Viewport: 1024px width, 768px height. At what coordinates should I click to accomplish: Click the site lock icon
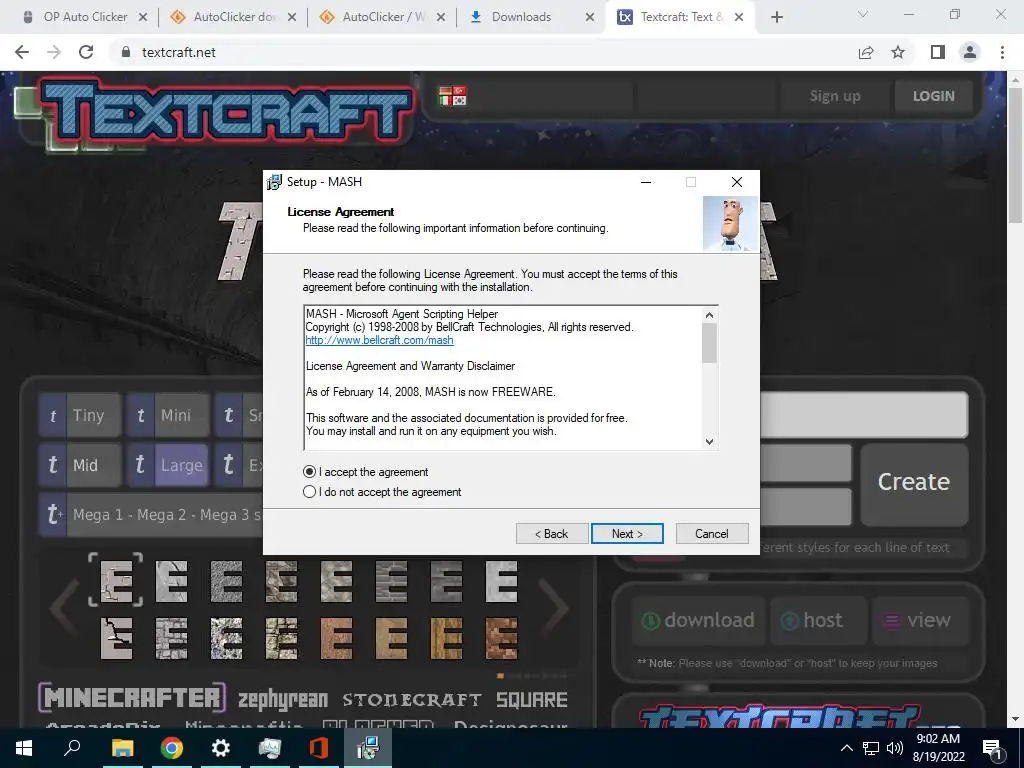pyautogui.click(x=126, y=52)
